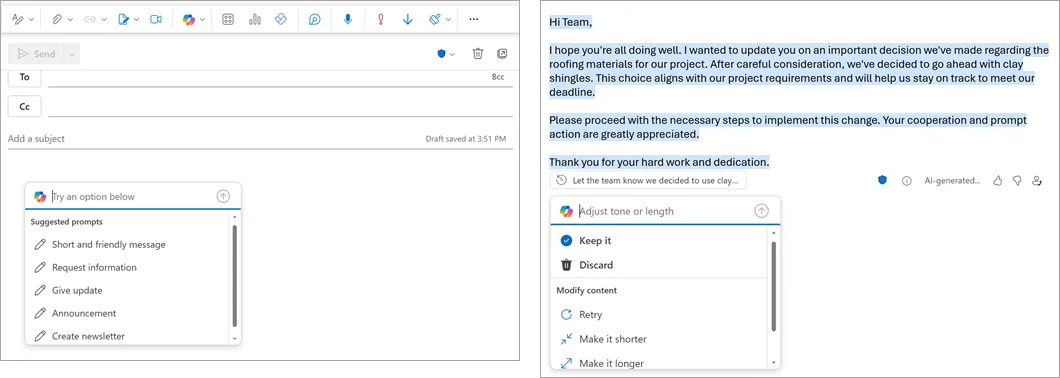Click the Copilot icon in the top toolbar

point(189,20)
